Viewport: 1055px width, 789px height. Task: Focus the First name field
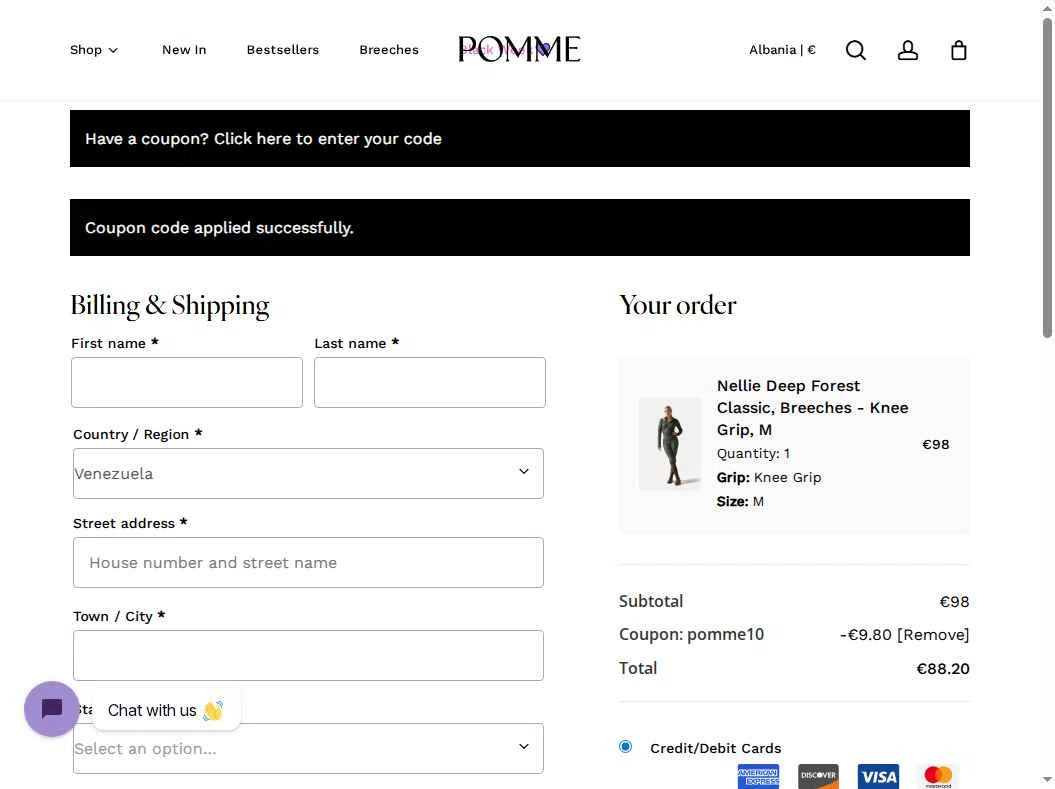pyautogui.click(x=187, y=382)
